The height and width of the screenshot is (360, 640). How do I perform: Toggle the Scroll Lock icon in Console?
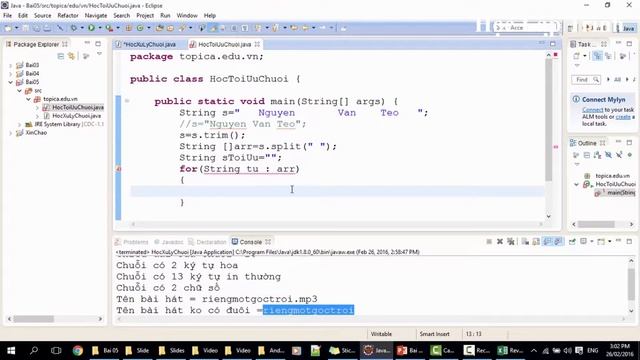(536, 242)
